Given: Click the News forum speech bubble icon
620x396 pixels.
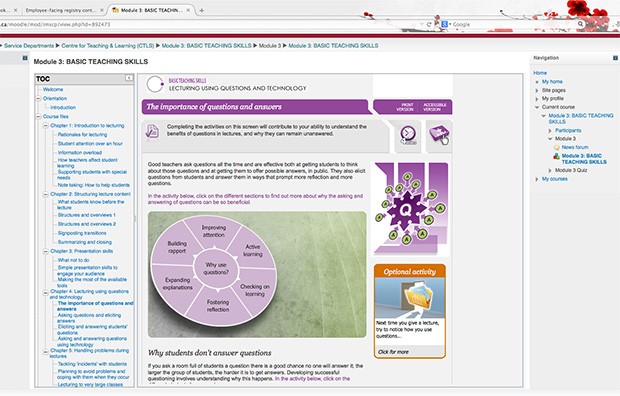Looking at the screenshot, I should coord(557,147).
